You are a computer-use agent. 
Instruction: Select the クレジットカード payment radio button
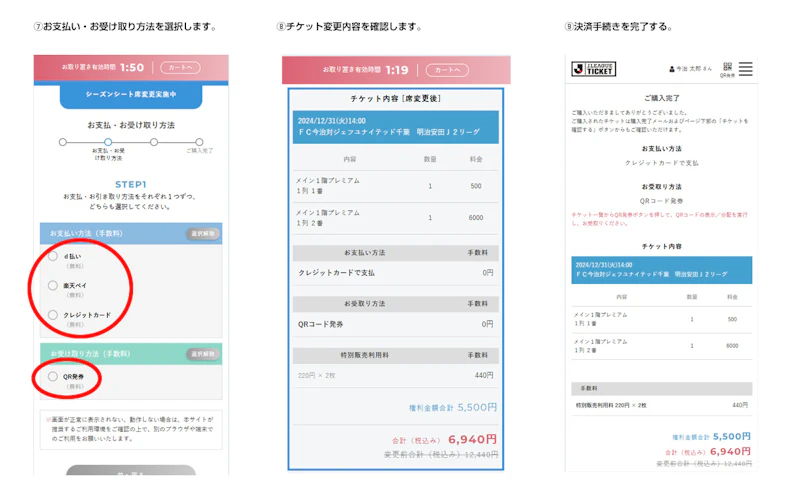[53, 315]
